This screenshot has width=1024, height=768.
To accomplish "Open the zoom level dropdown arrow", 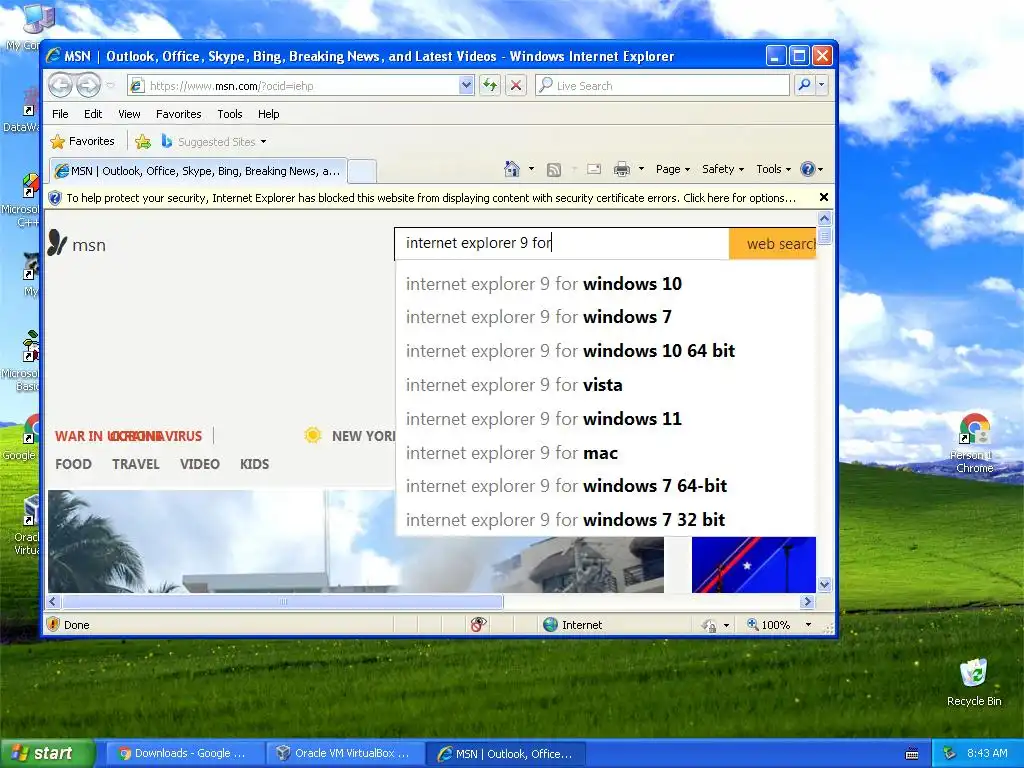I will pyautogui.click(x=808, y=625).
